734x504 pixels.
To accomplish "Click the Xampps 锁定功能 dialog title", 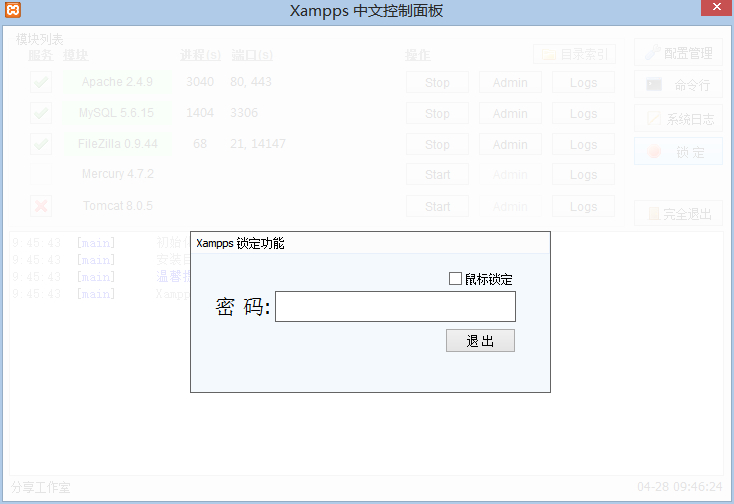I will click(x=240, y=243).
